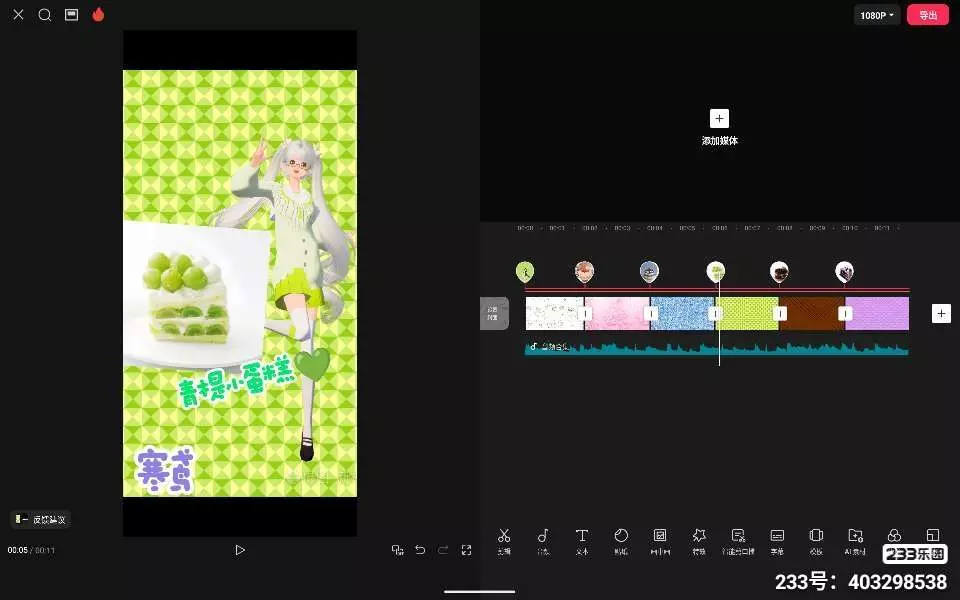Select the first green character pin marker
Viewport: 960px width, 600px height.
tap(525, 272)
